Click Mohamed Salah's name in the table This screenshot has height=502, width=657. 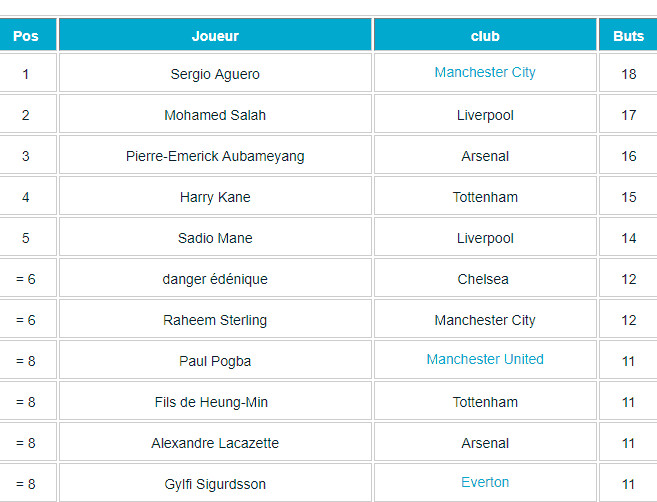215,115
